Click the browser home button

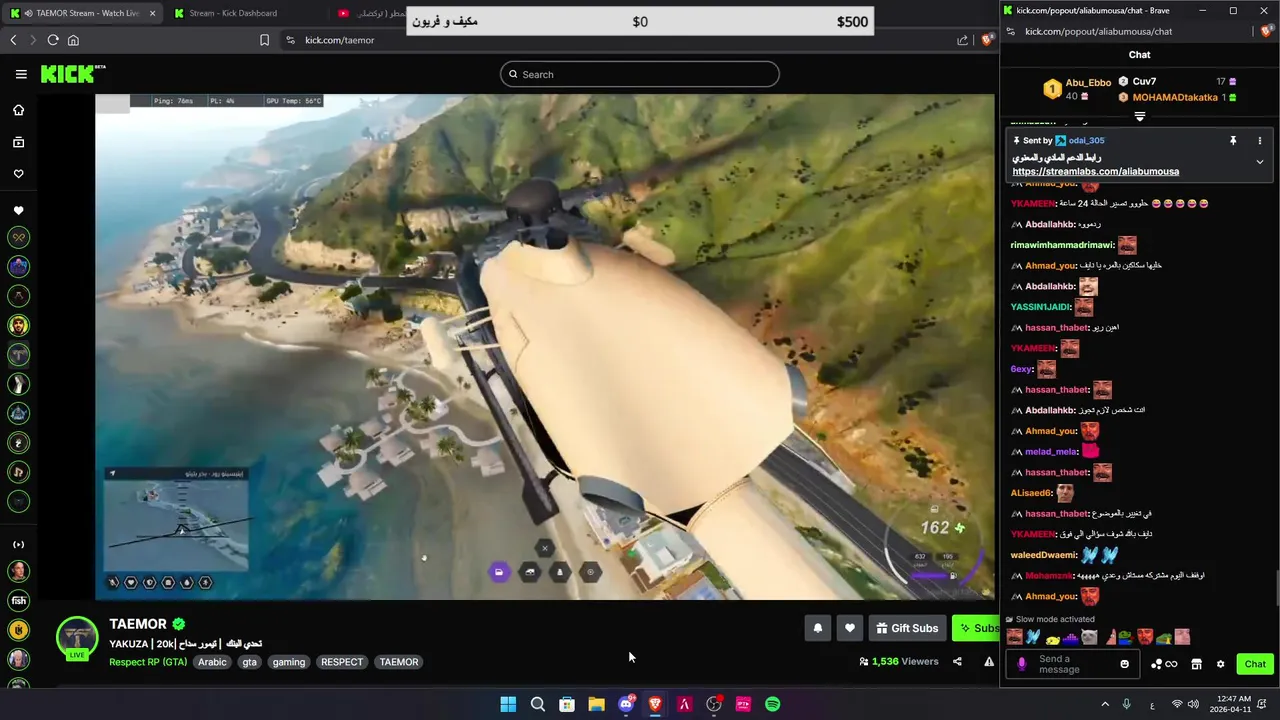73,40
